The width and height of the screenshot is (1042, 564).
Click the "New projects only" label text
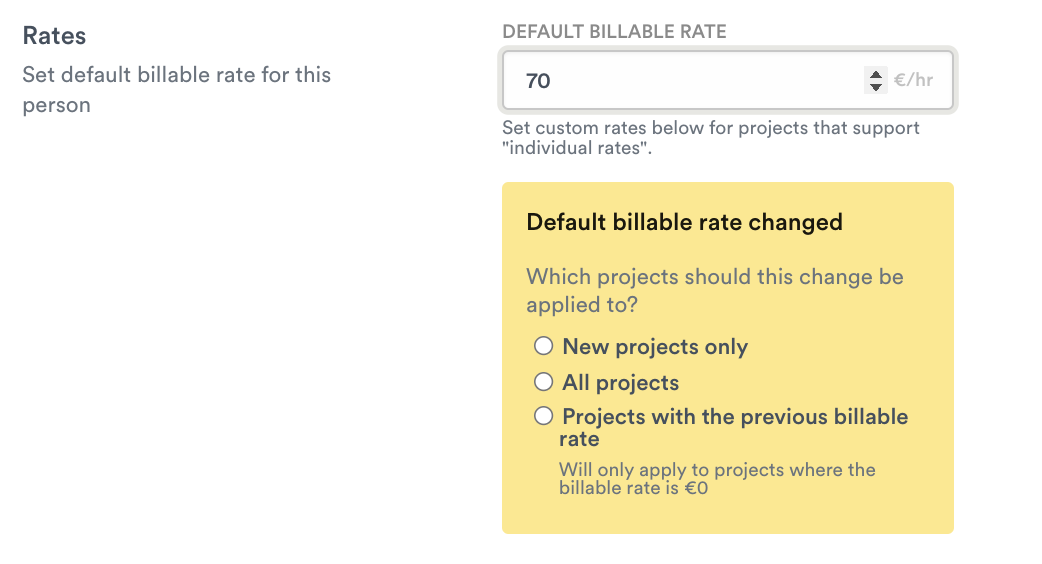pyautogui.click(x=655, y=347)
